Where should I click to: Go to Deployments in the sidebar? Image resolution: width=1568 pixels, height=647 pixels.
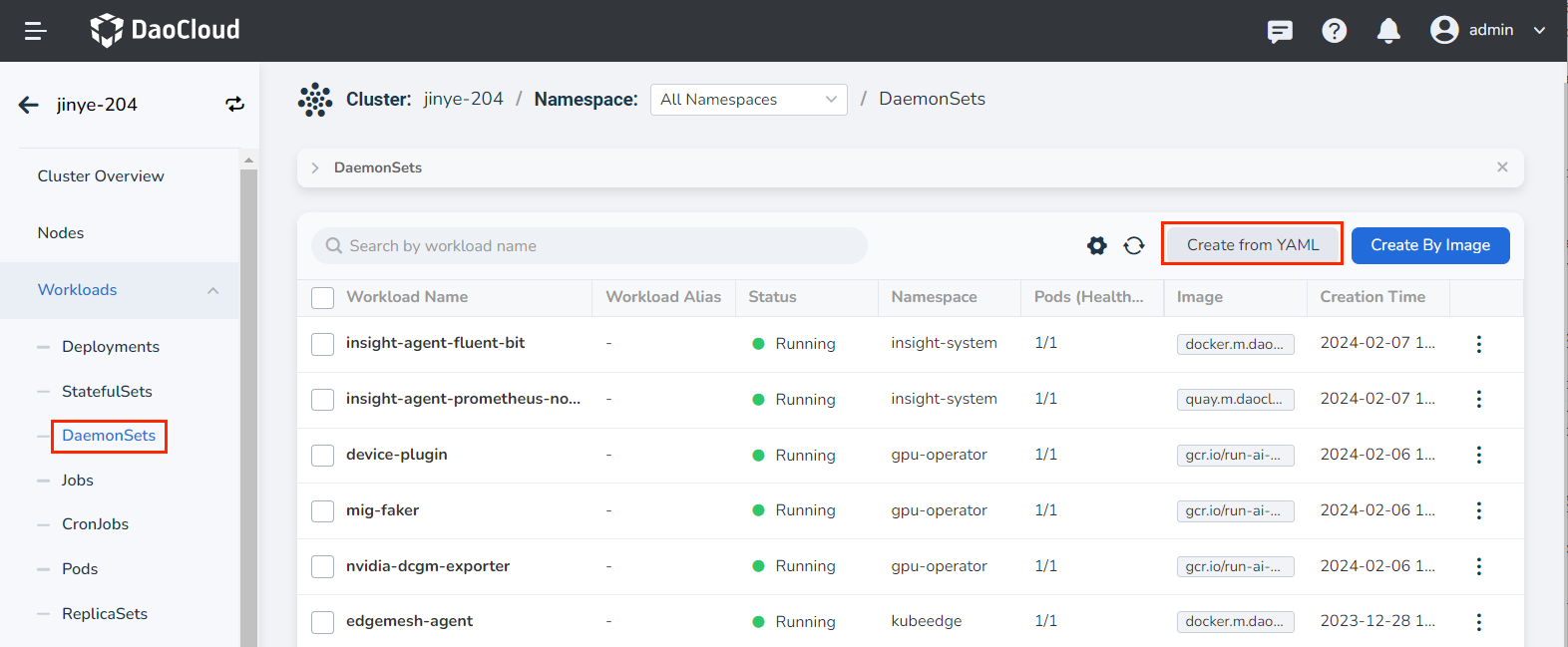[x=111, y=347]
